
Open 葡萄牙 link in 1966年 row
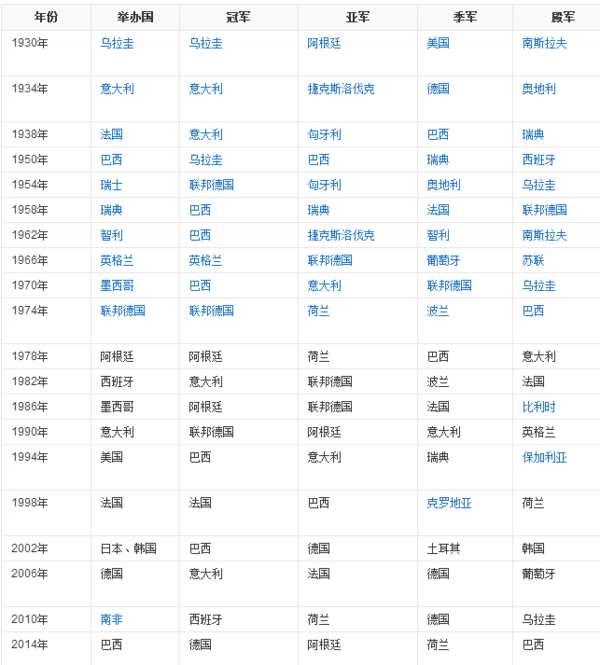click(x=444, y=260)
